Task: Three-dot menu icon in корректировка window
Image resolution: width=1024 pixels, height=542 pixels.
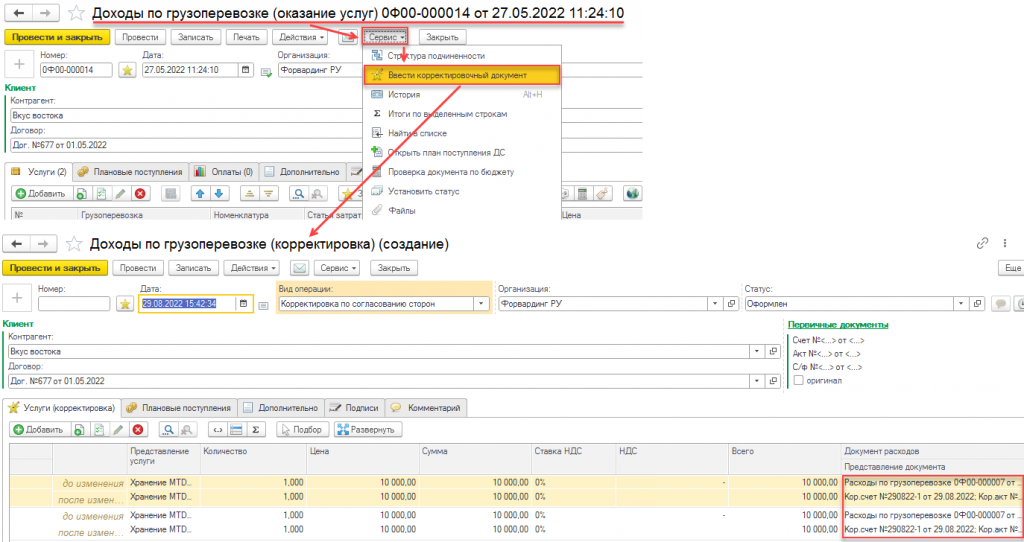Action: click(x=1005, y=244)
